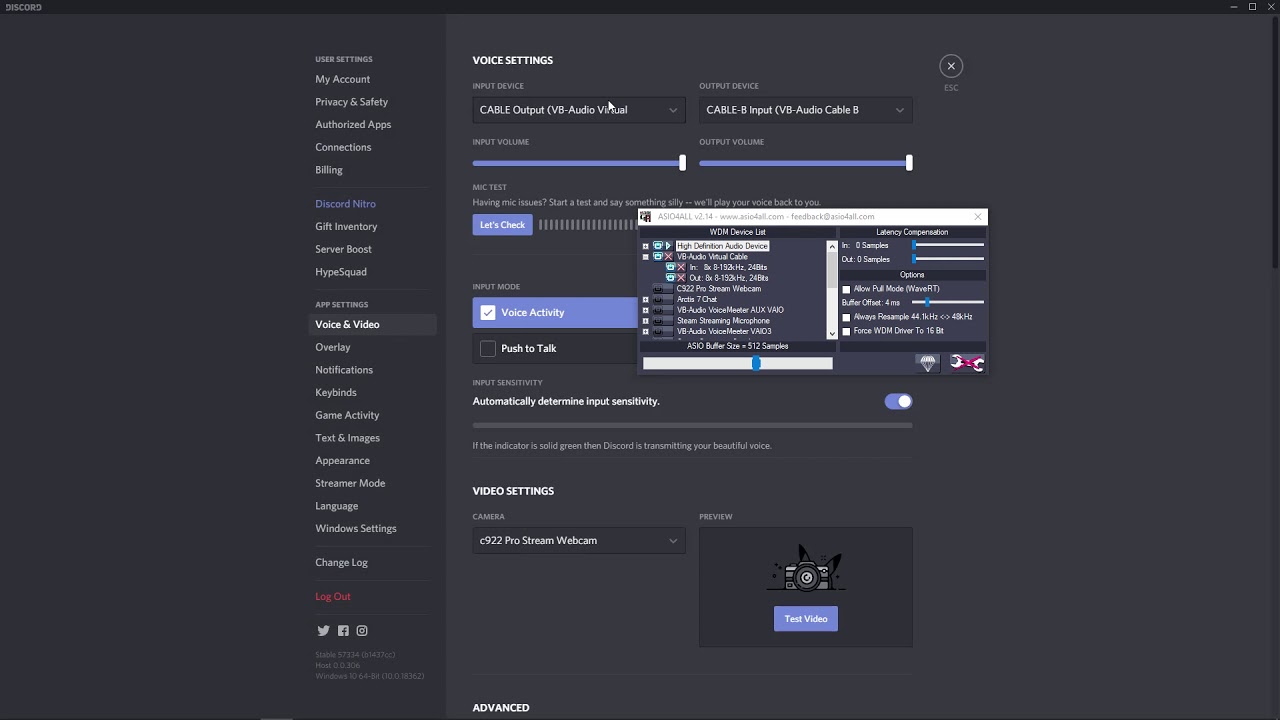Open the Overlay settings
This screenshot has height=720, width=1280.
(x=333, y=348)
